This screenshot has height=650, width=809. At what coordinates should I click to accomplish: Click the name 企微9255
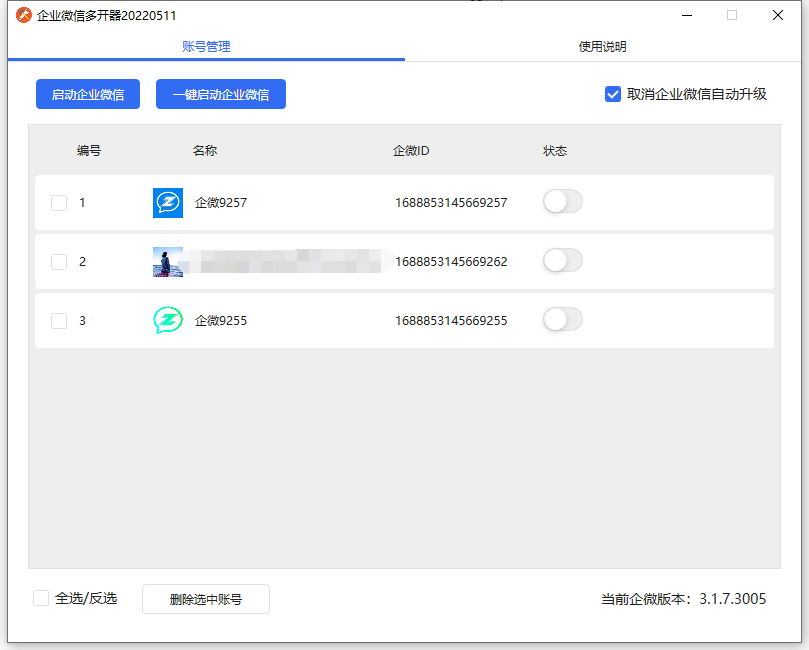pos(221,321)
